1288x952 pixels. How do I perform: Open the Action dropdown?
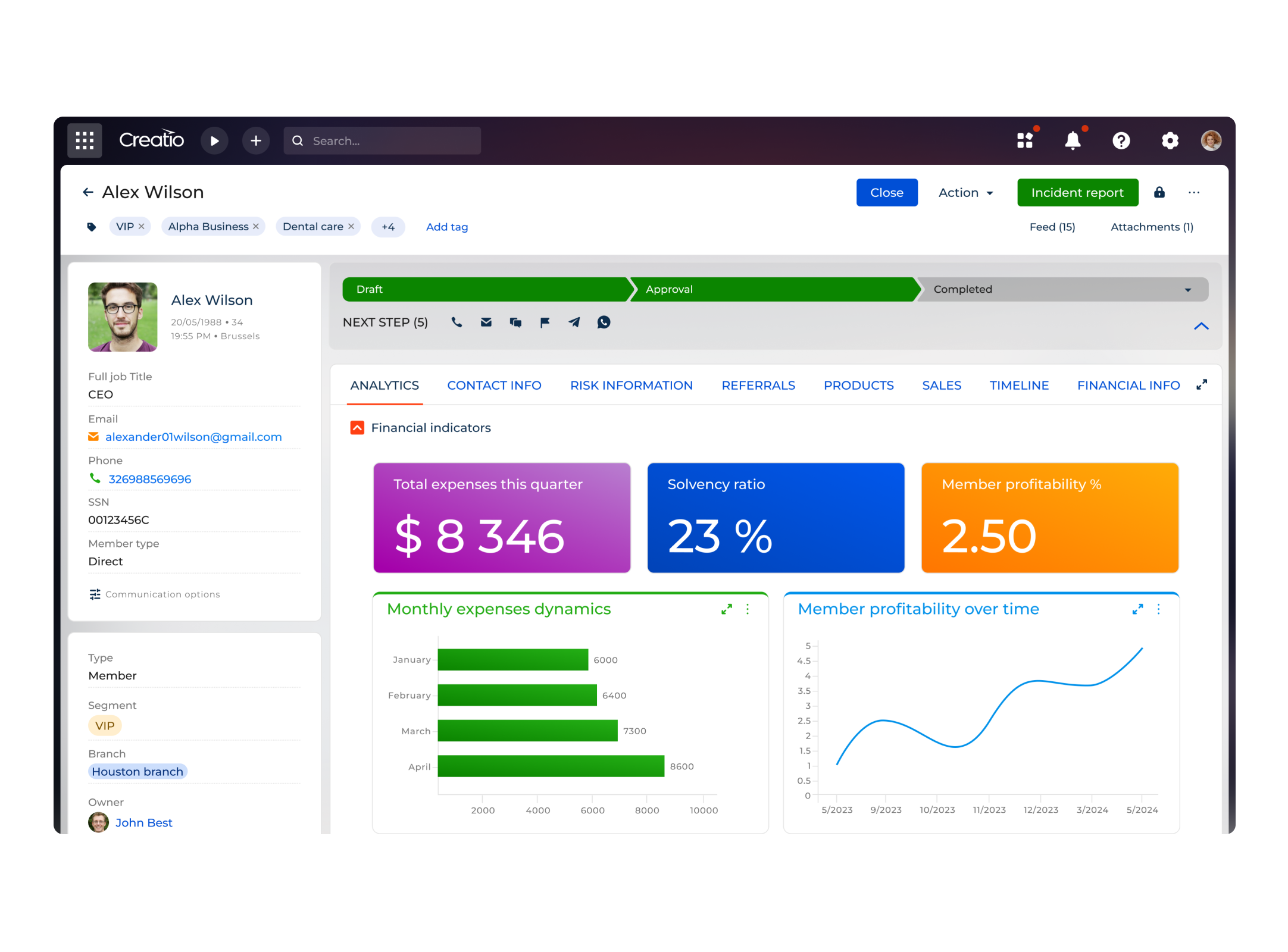coord(965,192)
